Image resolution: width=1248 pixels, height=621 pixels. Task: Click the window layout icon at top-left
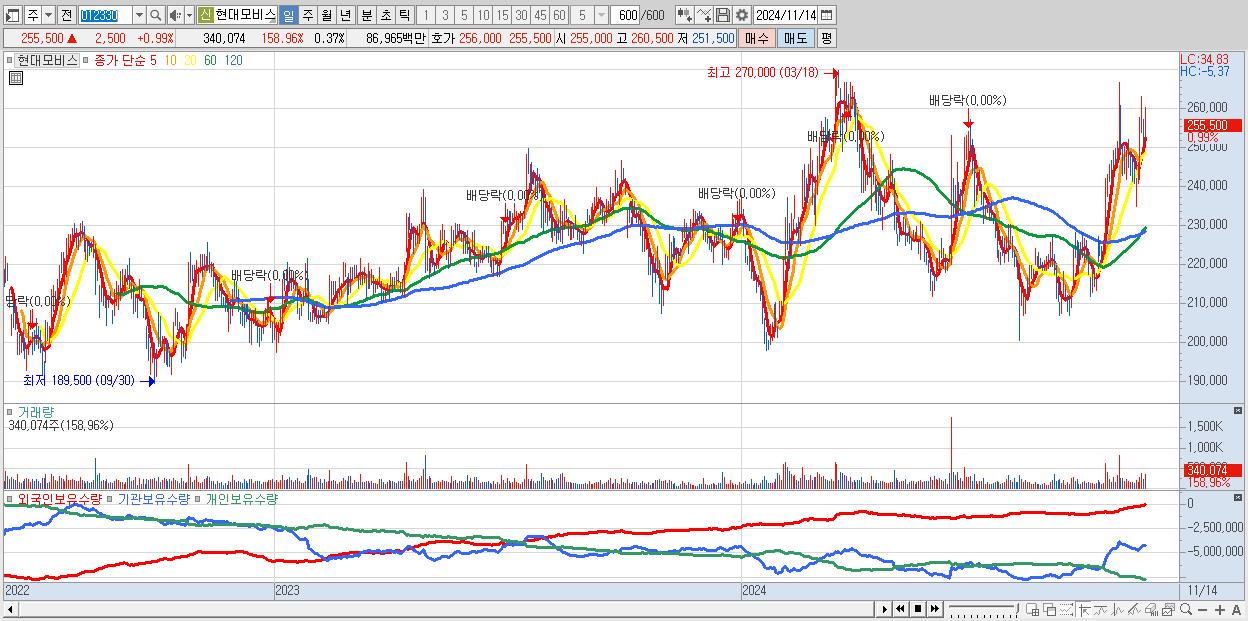click(x=11, y=15)
